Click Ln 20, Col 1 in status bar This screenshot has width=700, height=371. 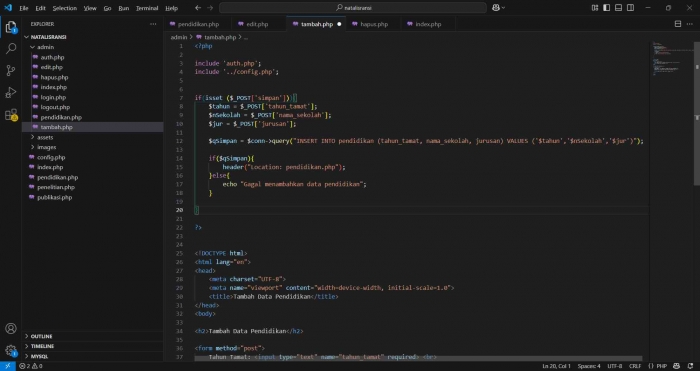(556, 366)
